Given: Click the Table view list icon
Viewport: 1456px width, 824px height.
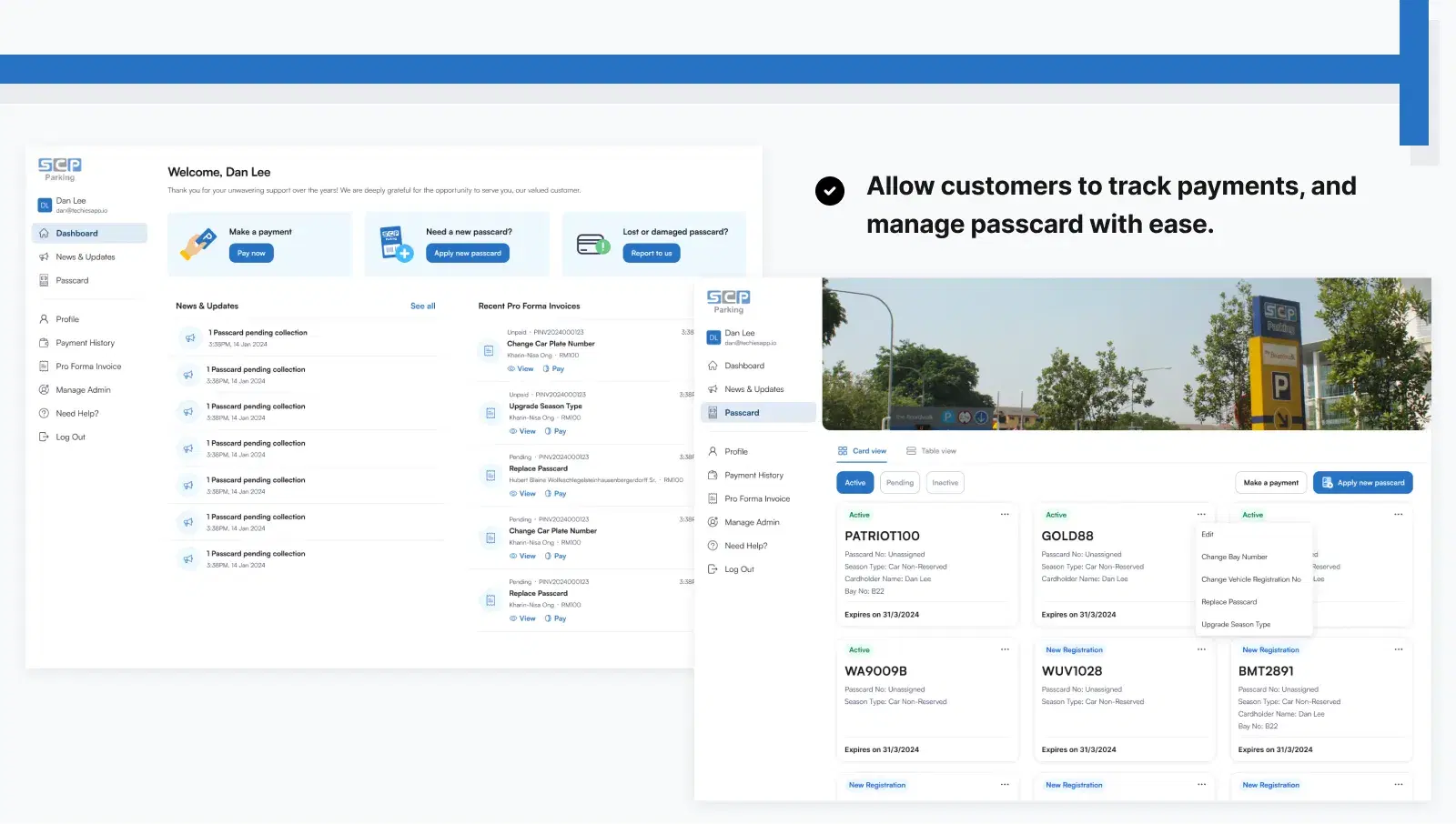Looking at the screenshot, I should coord(911,451).
